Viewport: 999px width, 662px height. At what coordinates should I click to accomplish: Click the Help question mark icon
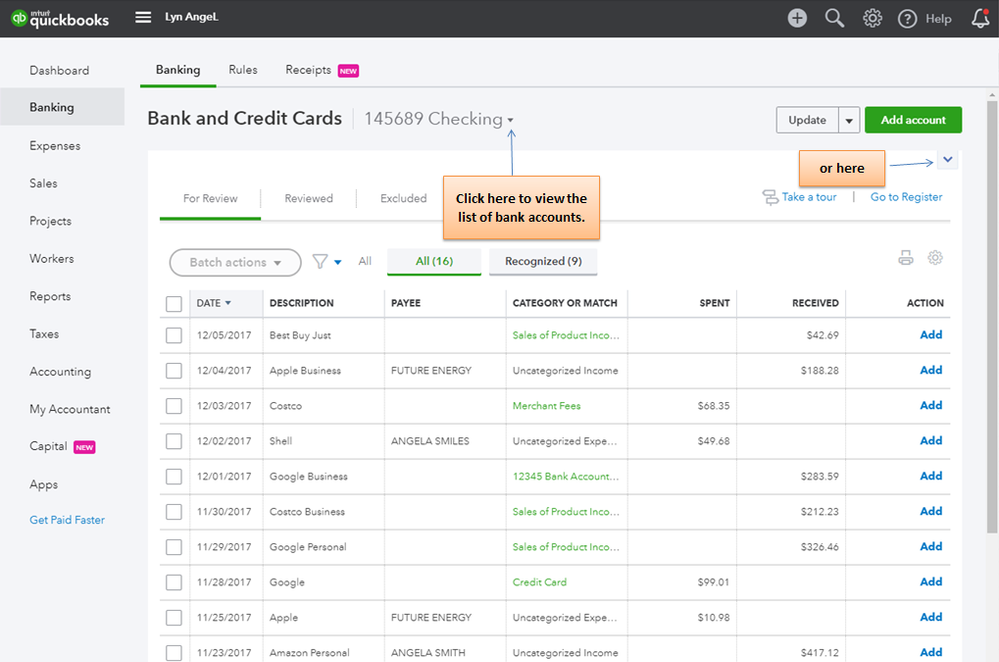(x=907, y=19)
